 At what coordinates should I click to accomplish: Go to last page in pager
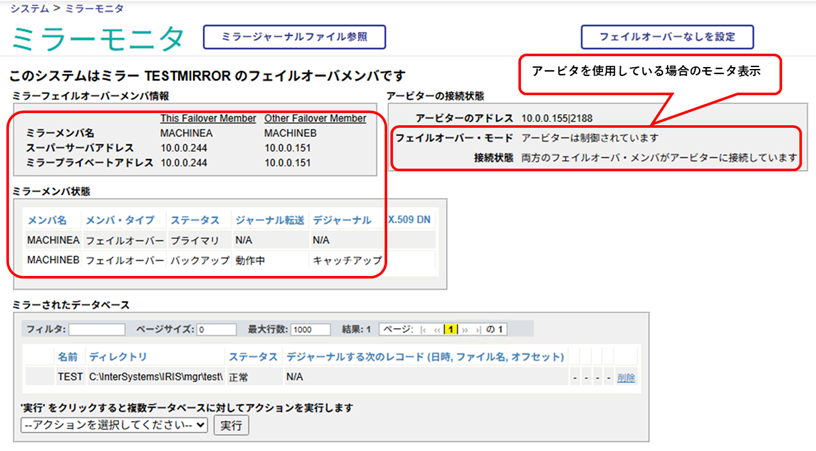(478, 329)
